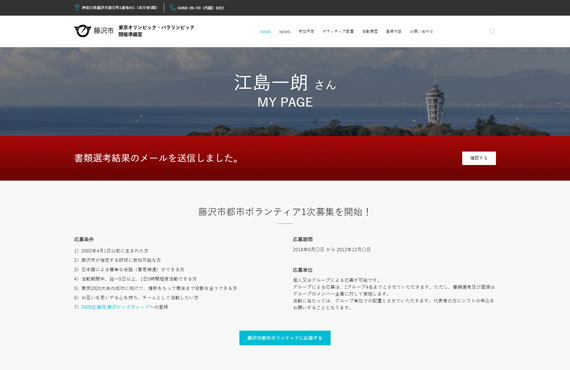
Task: Click the phone icon in top bar
Action: tap(173, 8)
